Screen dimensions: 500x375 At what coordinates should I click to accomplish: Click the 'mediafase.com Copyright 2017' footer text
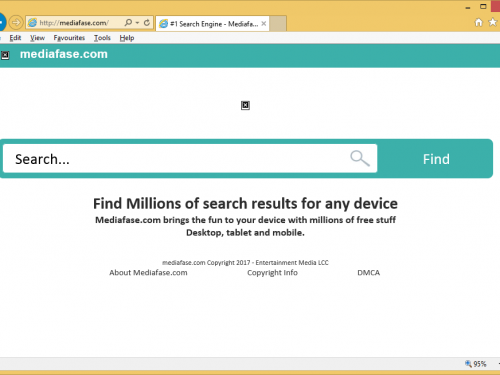coord(245,263)
